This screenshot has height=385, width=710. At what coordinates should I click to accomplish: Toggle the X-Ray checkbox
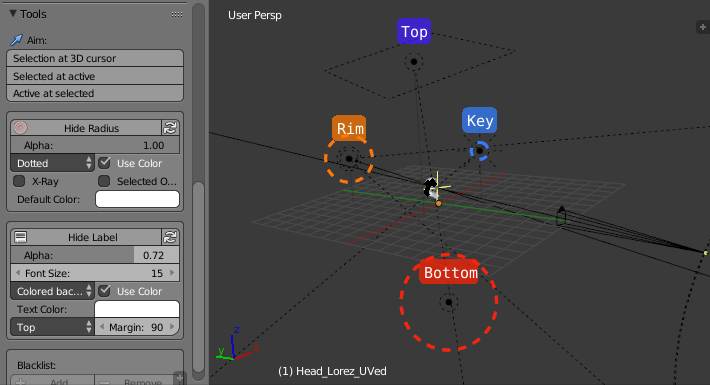(19, 181)
